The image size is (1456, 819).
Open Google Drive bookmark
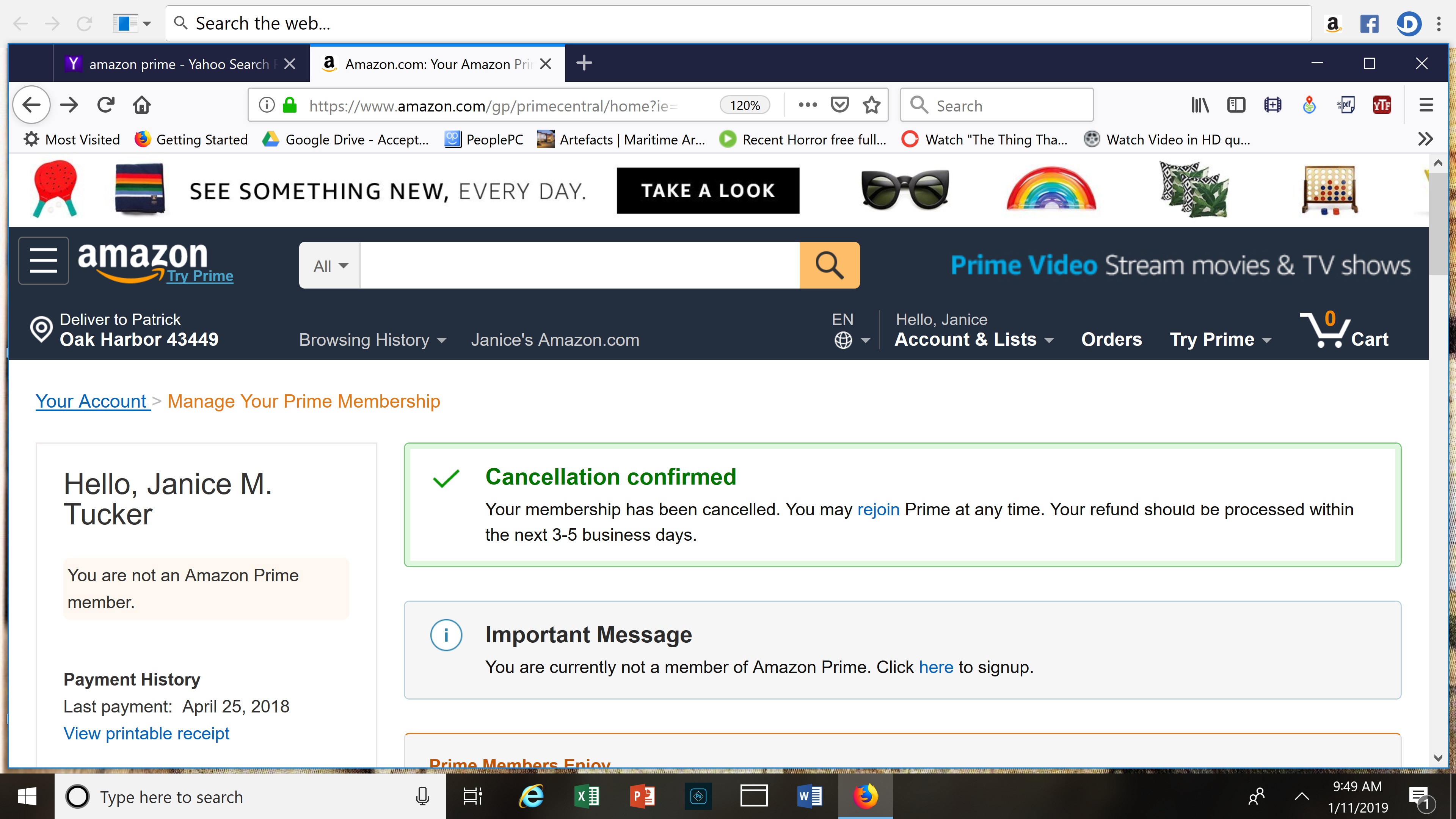[345, 139]
